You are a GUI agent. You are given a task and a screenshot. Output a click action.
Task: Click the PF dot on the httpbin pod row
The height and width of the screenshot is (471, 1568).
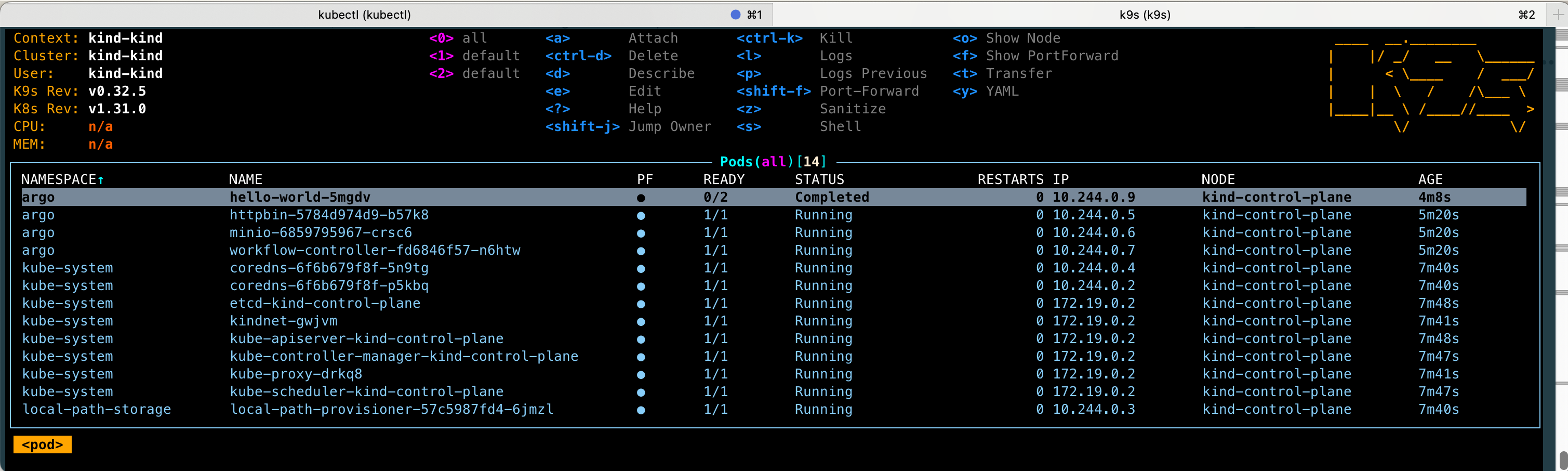point(642,215)
